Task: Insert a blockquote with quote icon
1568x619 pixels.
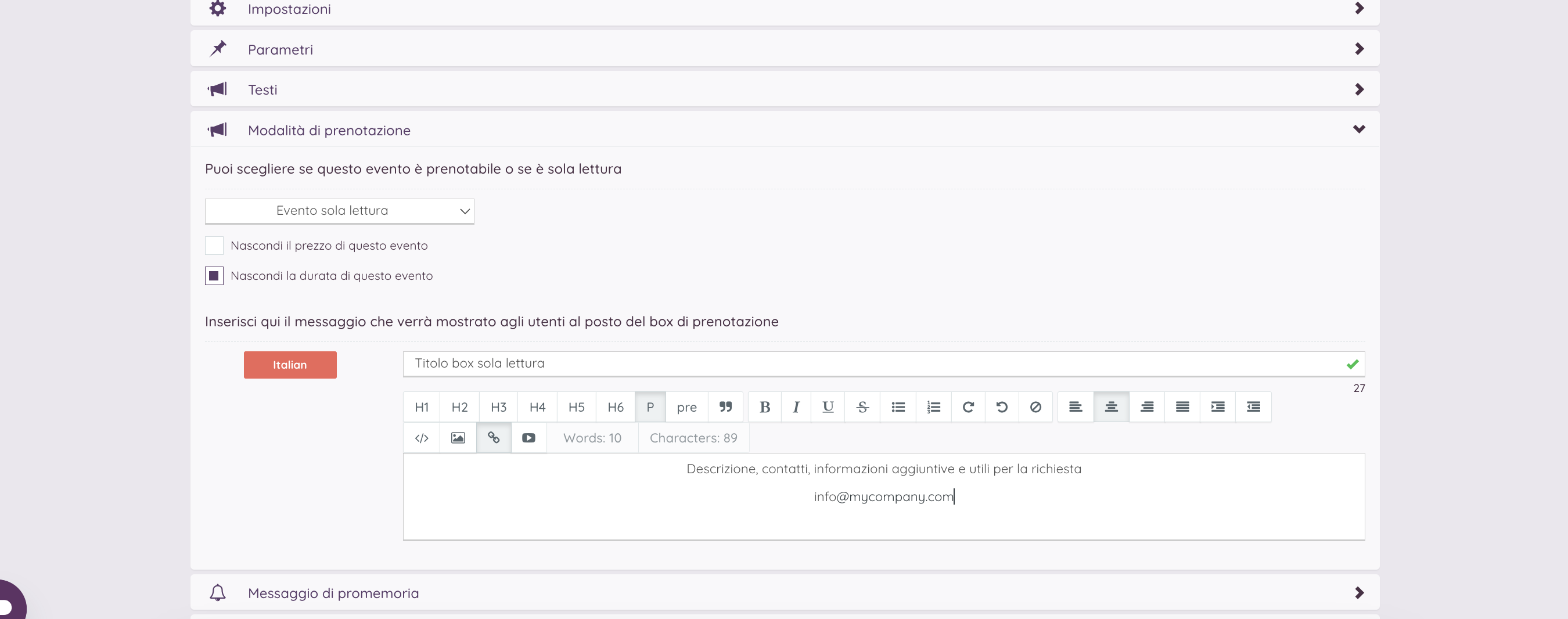Action: [725, 406]
